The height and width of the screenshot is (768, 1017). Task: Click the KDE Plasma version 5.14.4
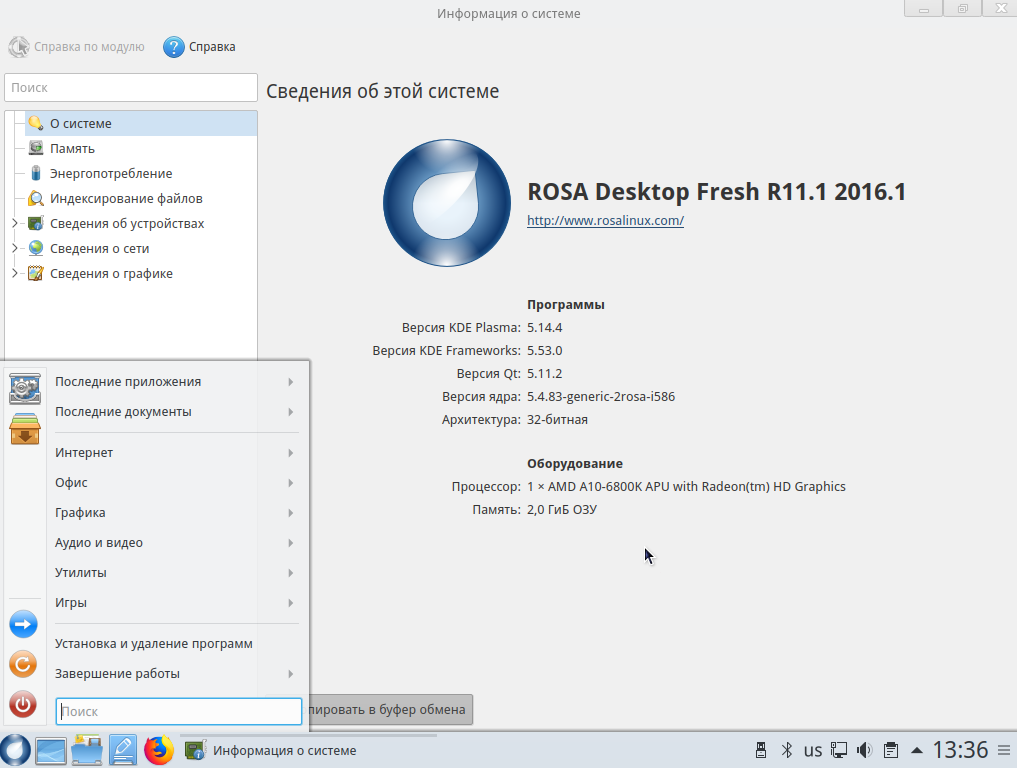coord(544,328)
